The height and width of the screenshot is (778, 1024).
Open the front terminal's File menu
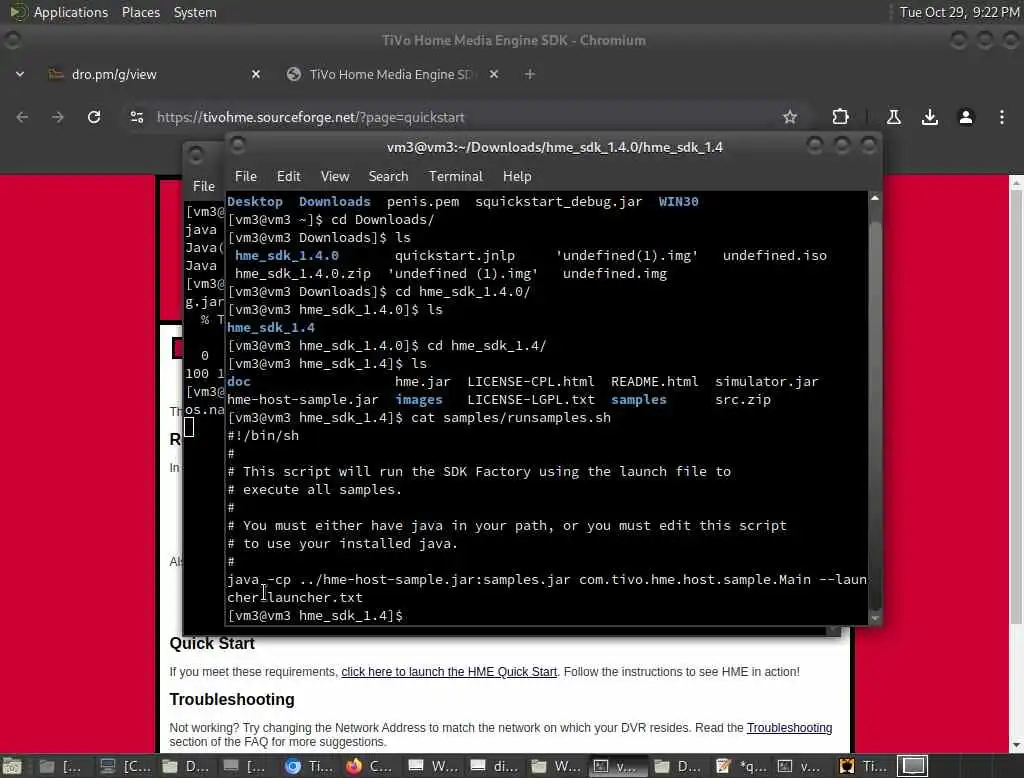point(246,176)
